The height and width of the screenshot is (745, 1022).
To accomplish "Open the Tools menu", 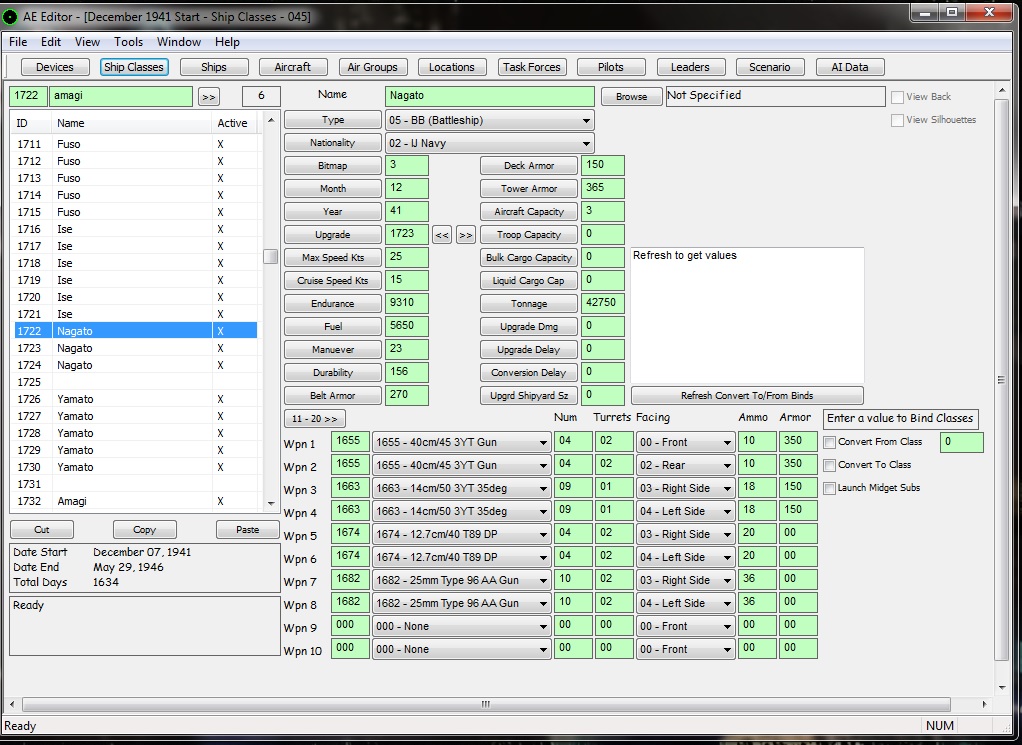I will click(128, 42).
